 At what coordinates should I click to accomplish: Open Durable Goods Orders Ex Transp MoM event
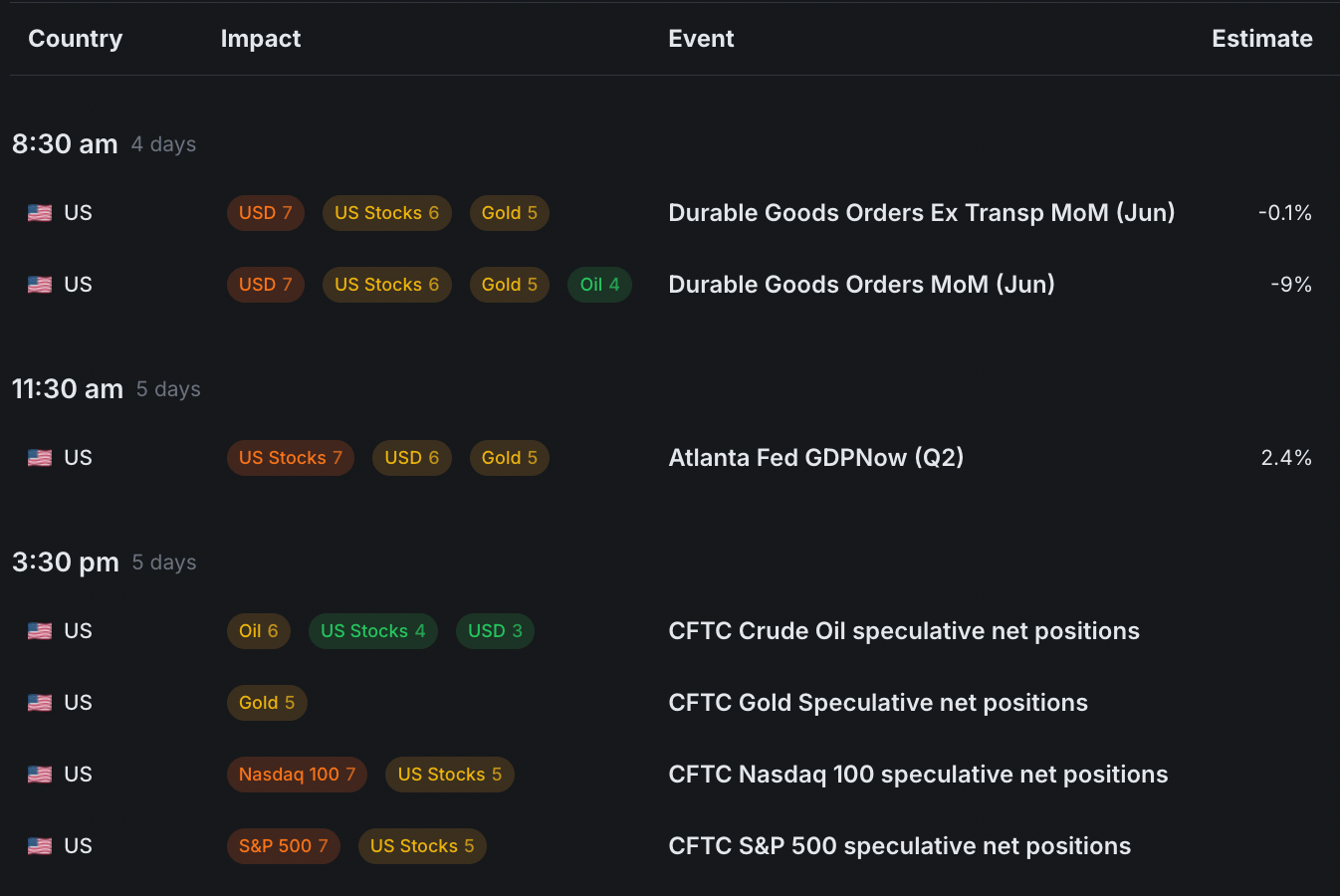pos(921,213)
